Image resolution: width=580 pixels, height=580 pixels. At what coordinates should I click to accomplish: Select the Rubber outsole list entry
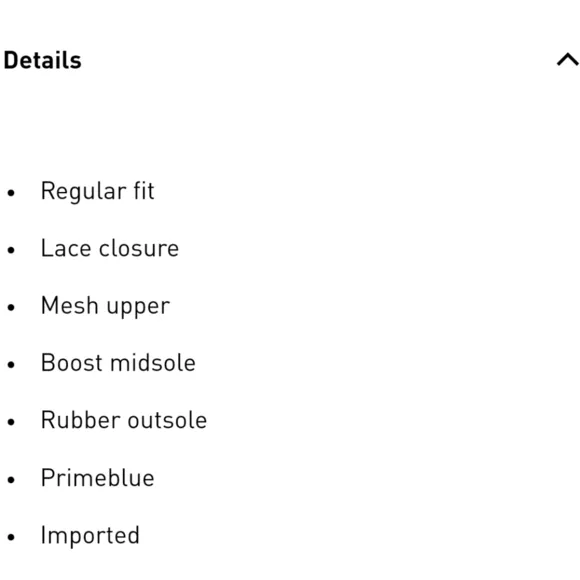124,420
